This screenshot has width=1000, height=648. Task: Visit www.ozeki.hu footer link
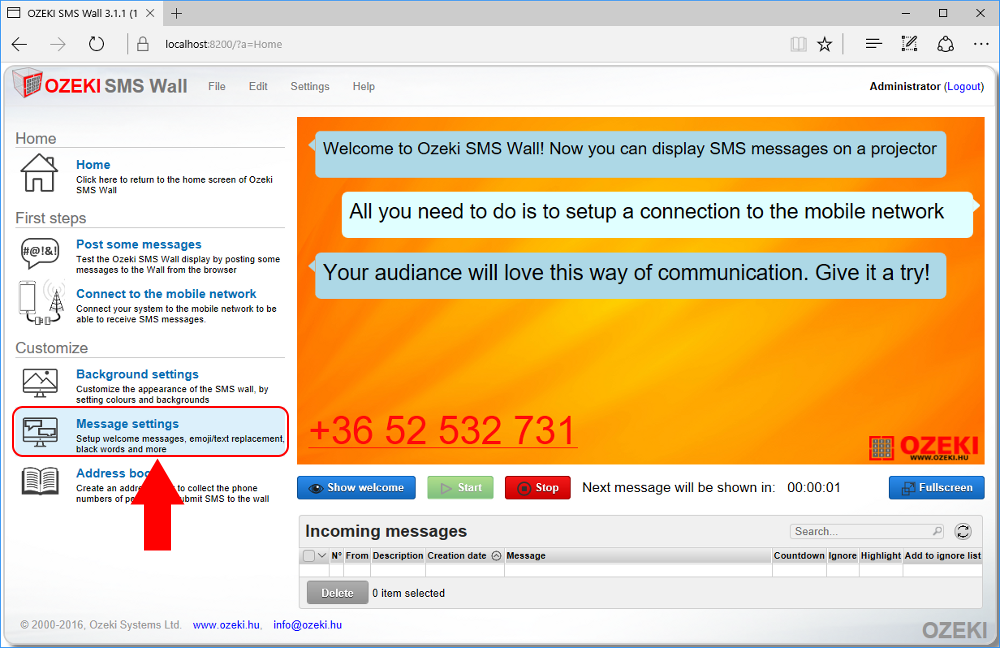[x=226, y=625]
